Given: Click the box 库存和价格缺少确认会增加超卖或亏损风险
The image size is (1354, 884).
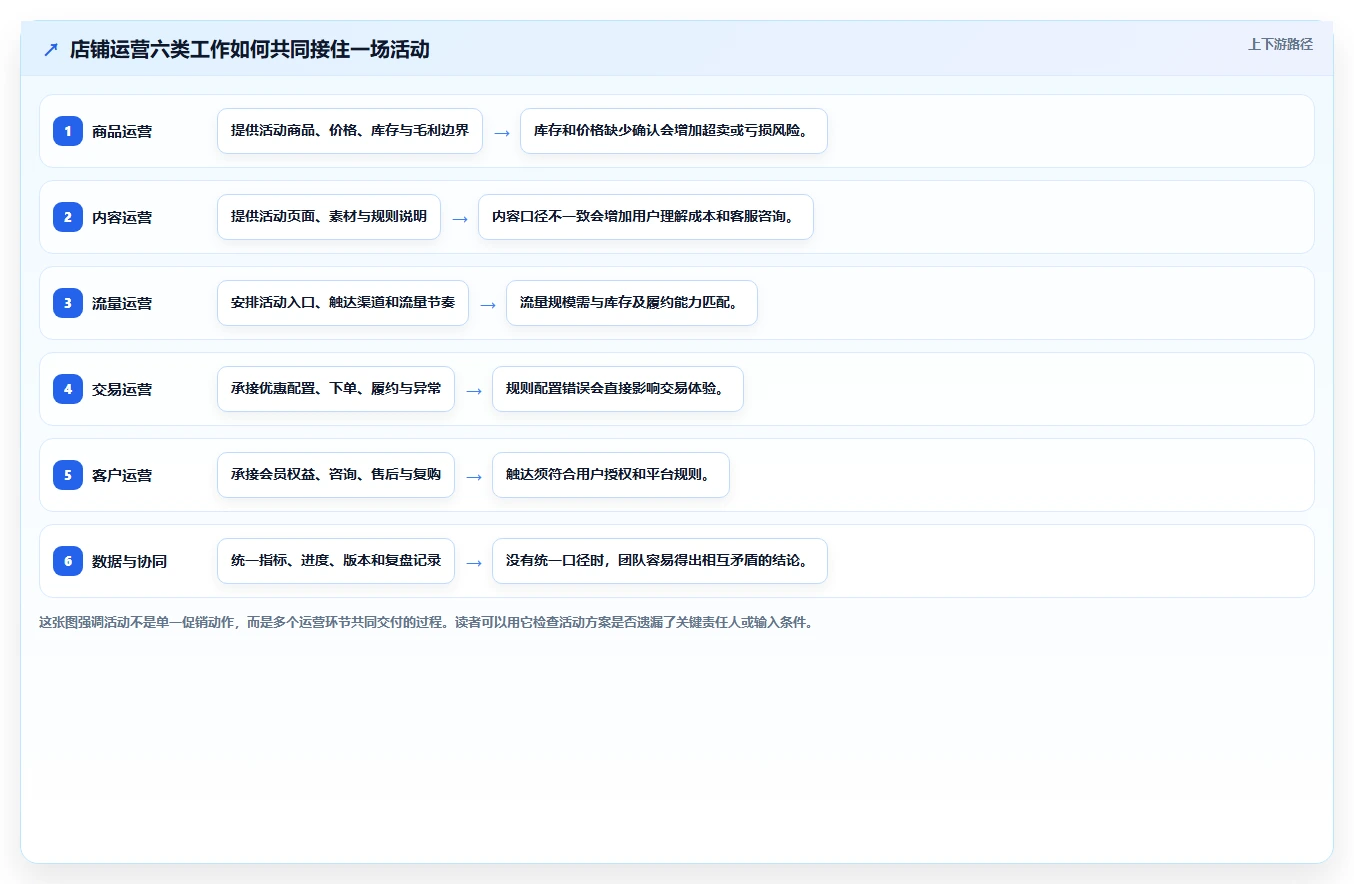Looking at the screenshot, I should [674, 131].
